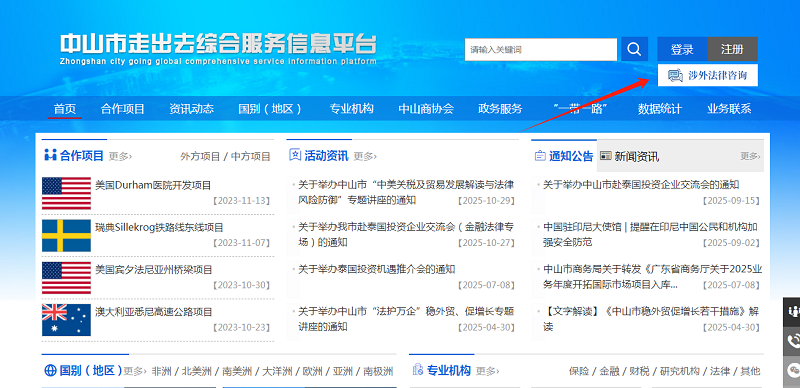Open 【文字解读】中山市稳外贸促增长 notice
Viewport: 800px width, 388px height.
(651, 319)
